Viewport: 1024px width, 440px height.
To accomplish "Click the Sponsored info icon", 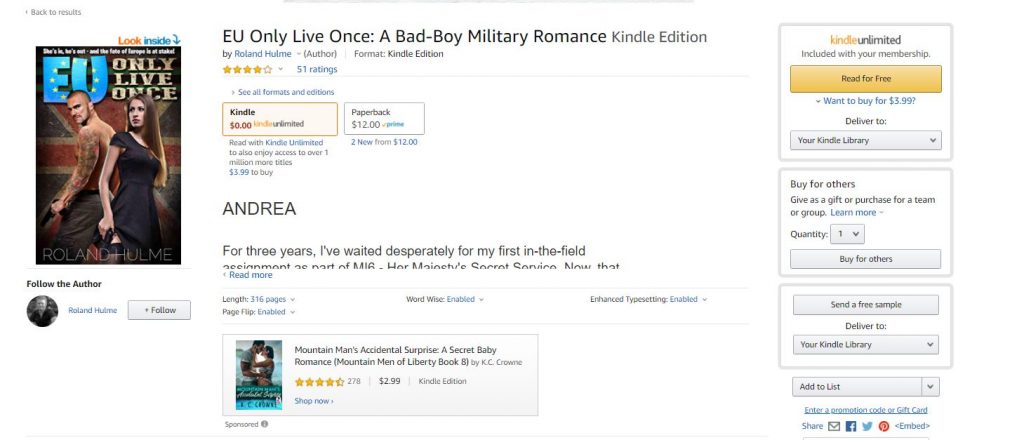I will [x=264, y=424].
